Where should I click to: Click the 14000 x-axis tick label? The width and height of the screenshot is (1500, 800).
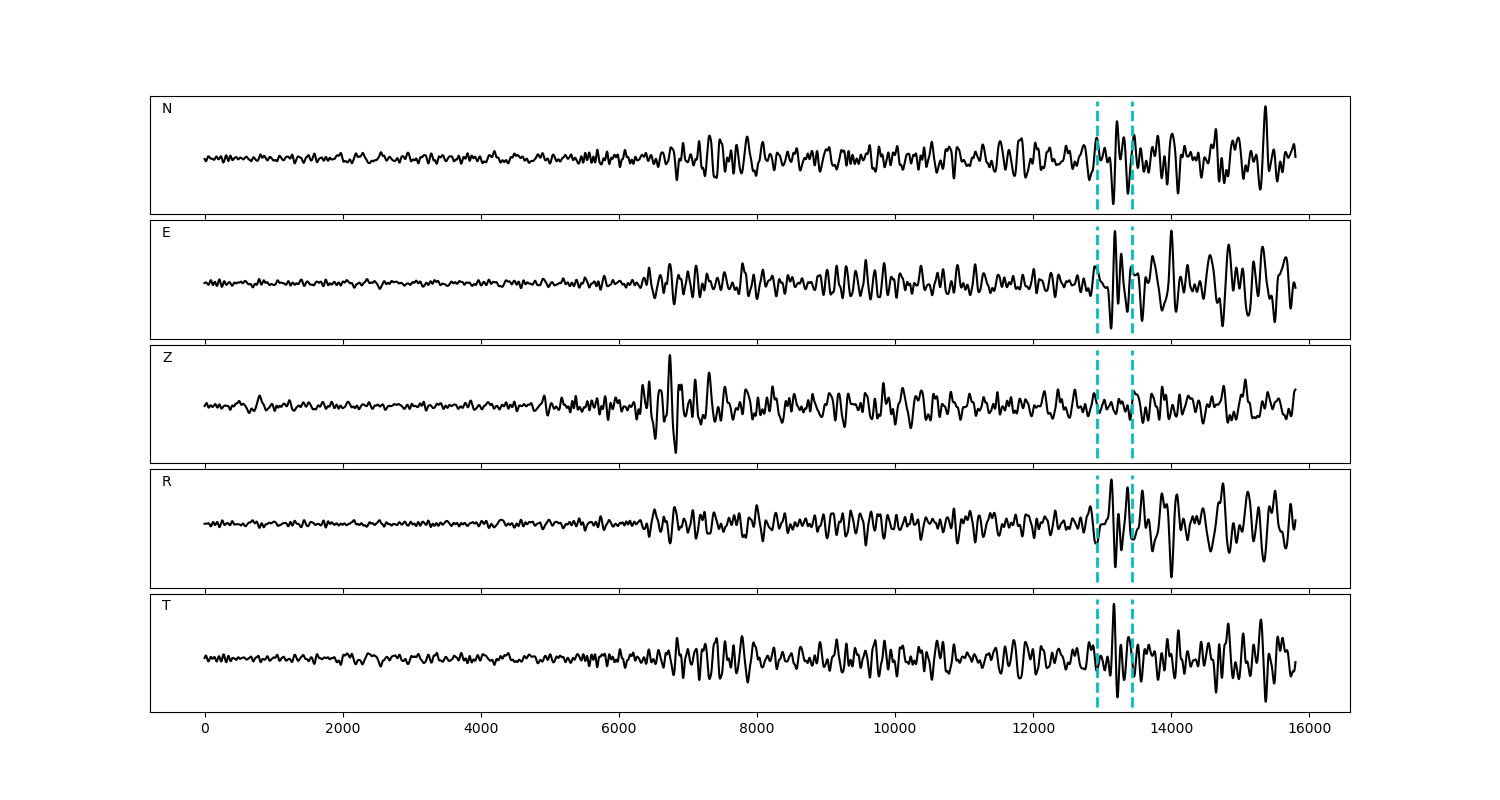(1171, 730)
